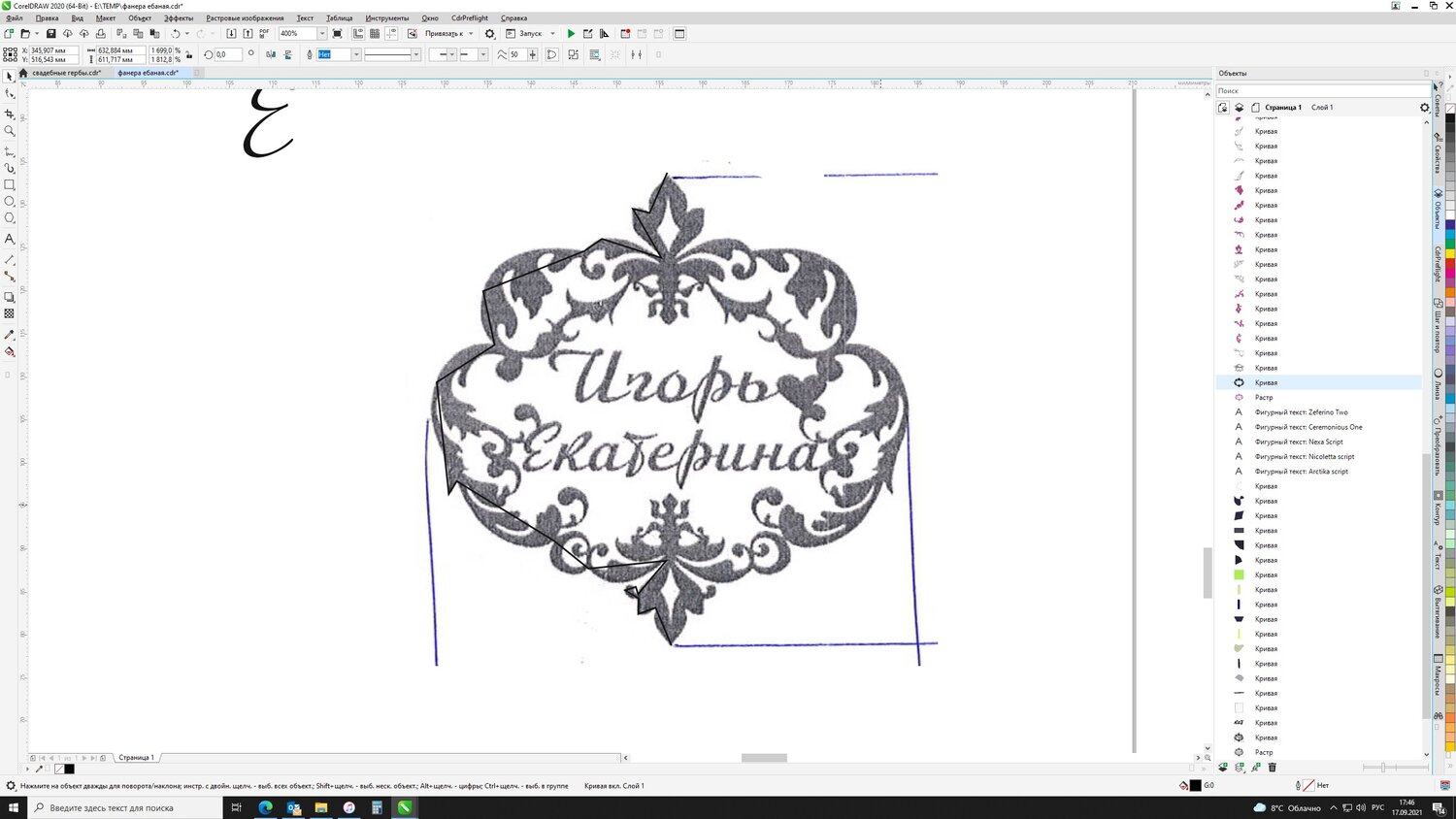
Task: Select the Polygon tool
Action: pyautogui.click(x=10, y=218)
